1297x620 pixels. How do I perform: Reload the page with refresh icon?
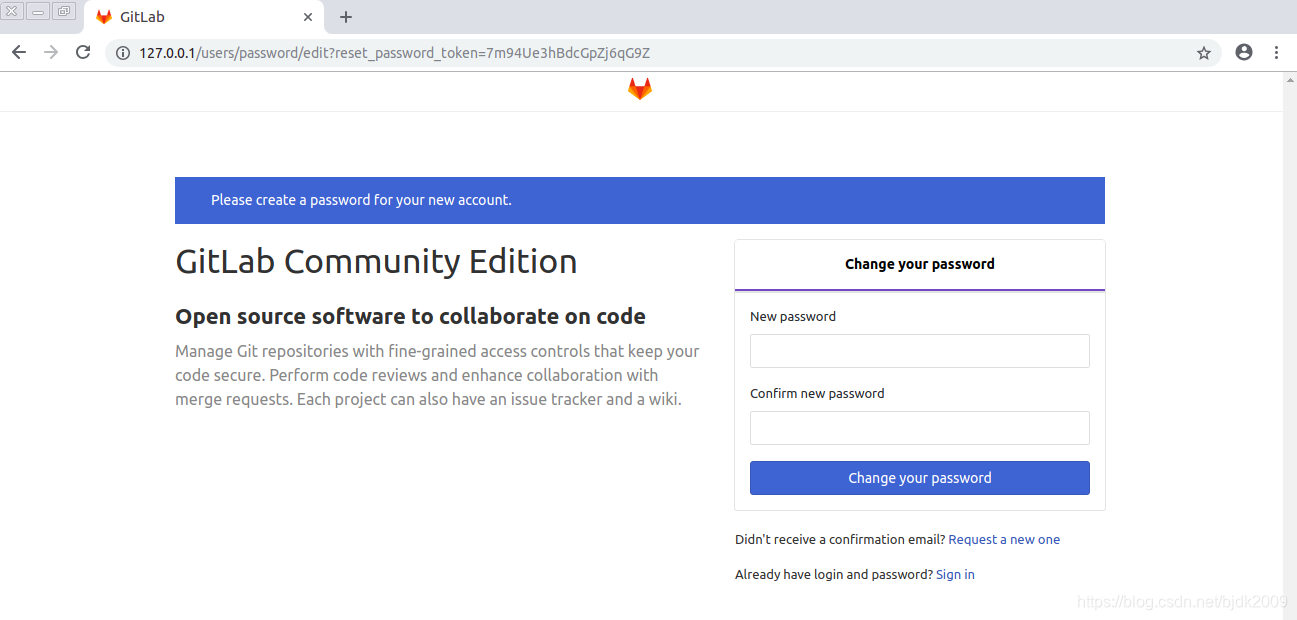click(x=84, y=52)
